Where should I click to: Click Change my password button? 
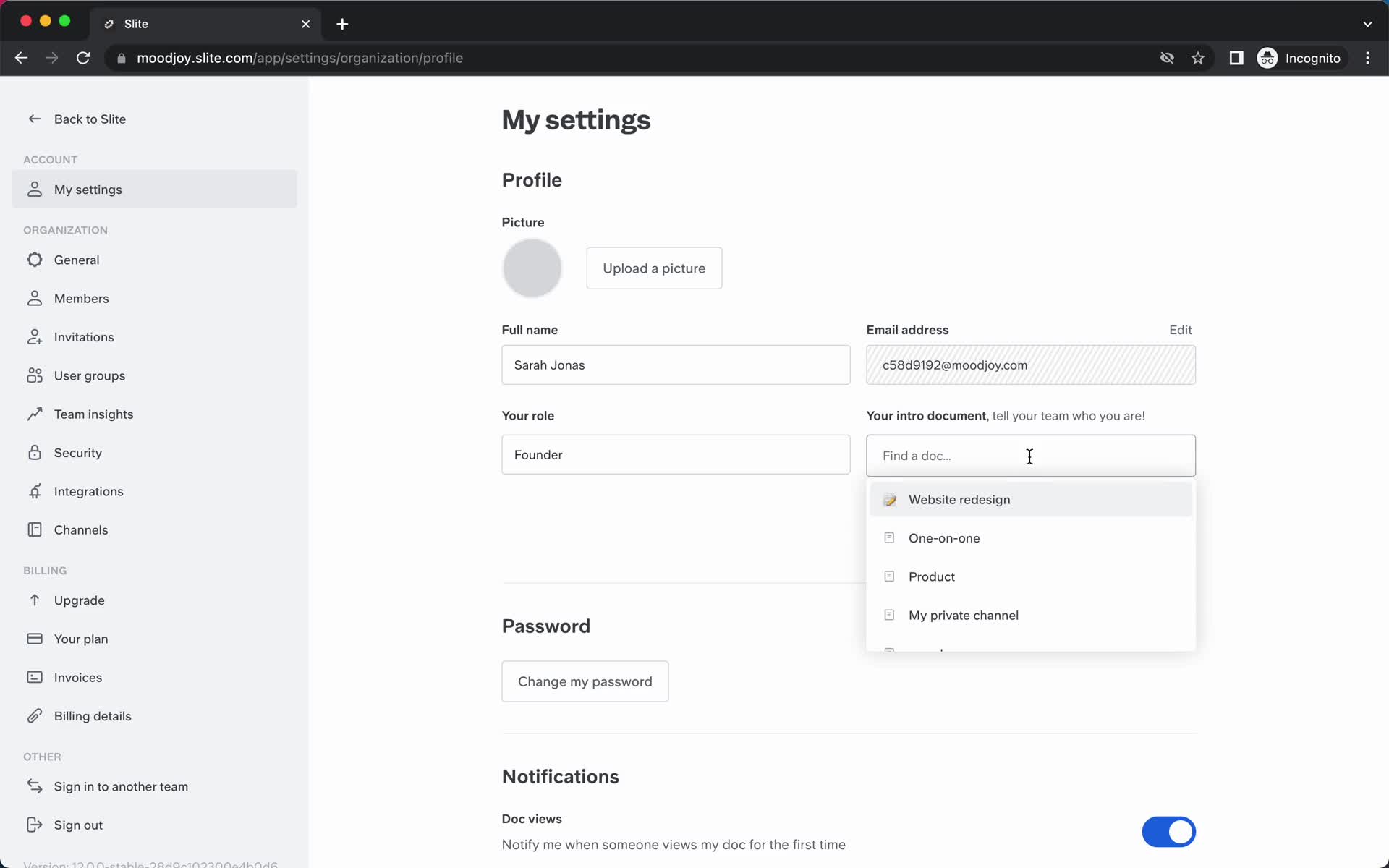coord(585,681)
